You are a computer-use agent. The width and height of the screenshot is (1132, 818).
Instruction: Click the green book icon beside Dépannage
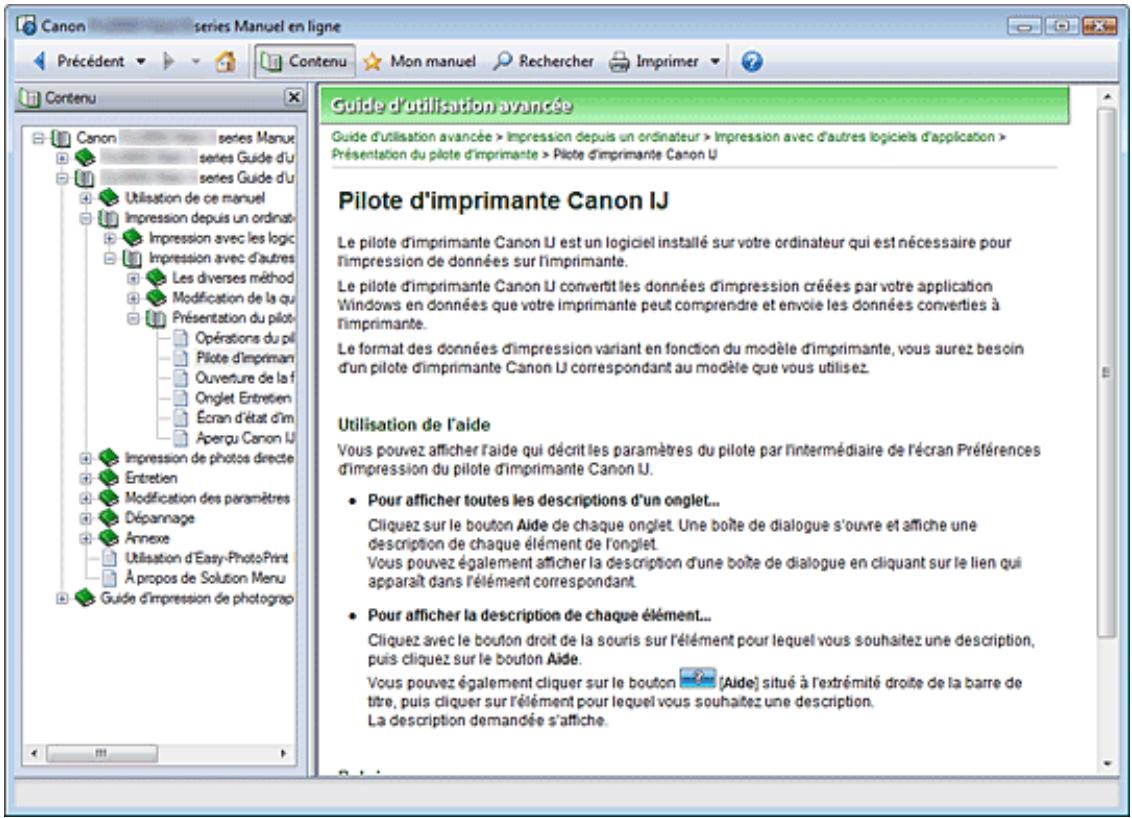(108, 518)
